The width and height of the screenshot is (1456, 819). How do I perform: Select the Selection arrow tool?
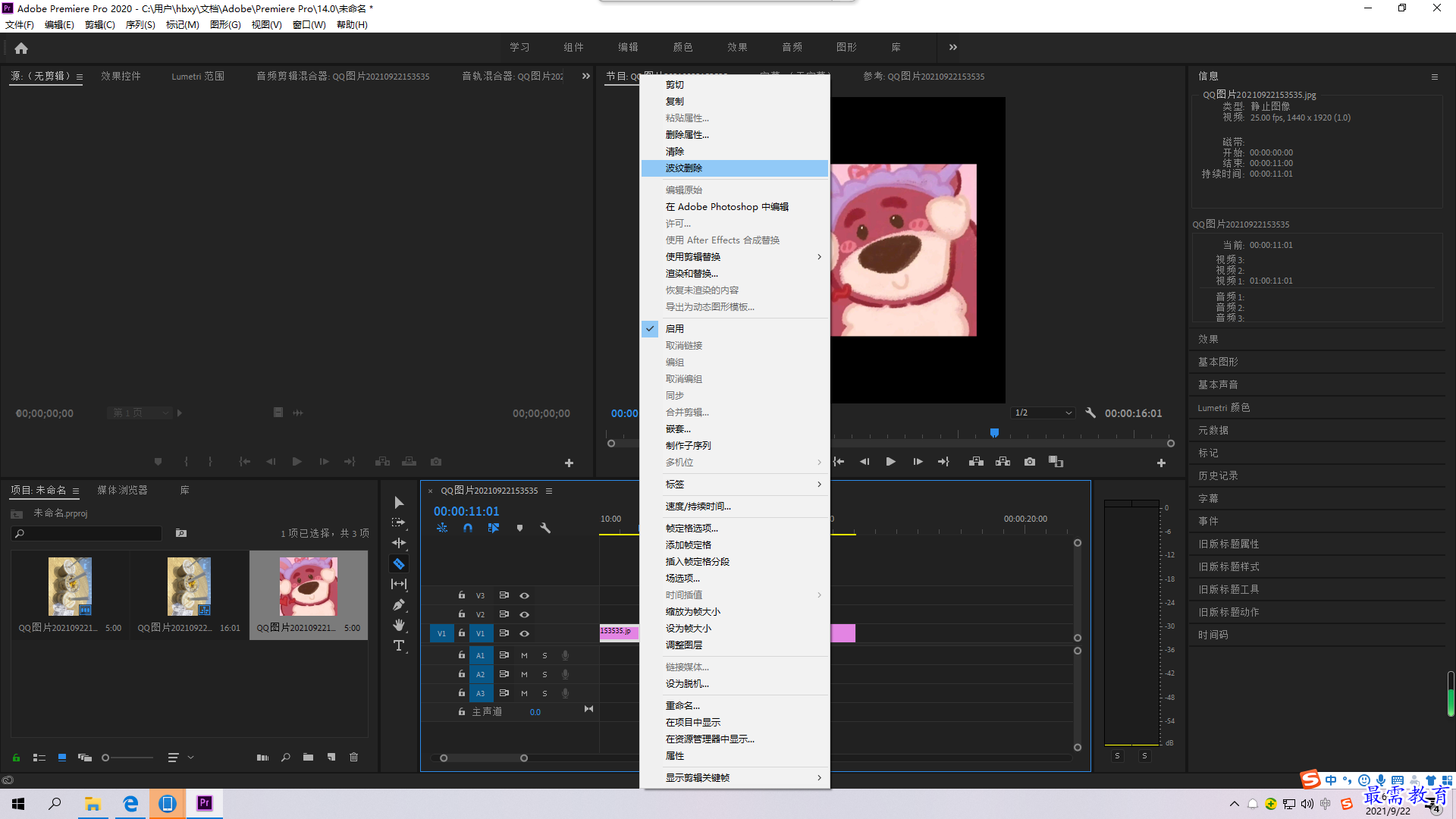click(399, 502)
